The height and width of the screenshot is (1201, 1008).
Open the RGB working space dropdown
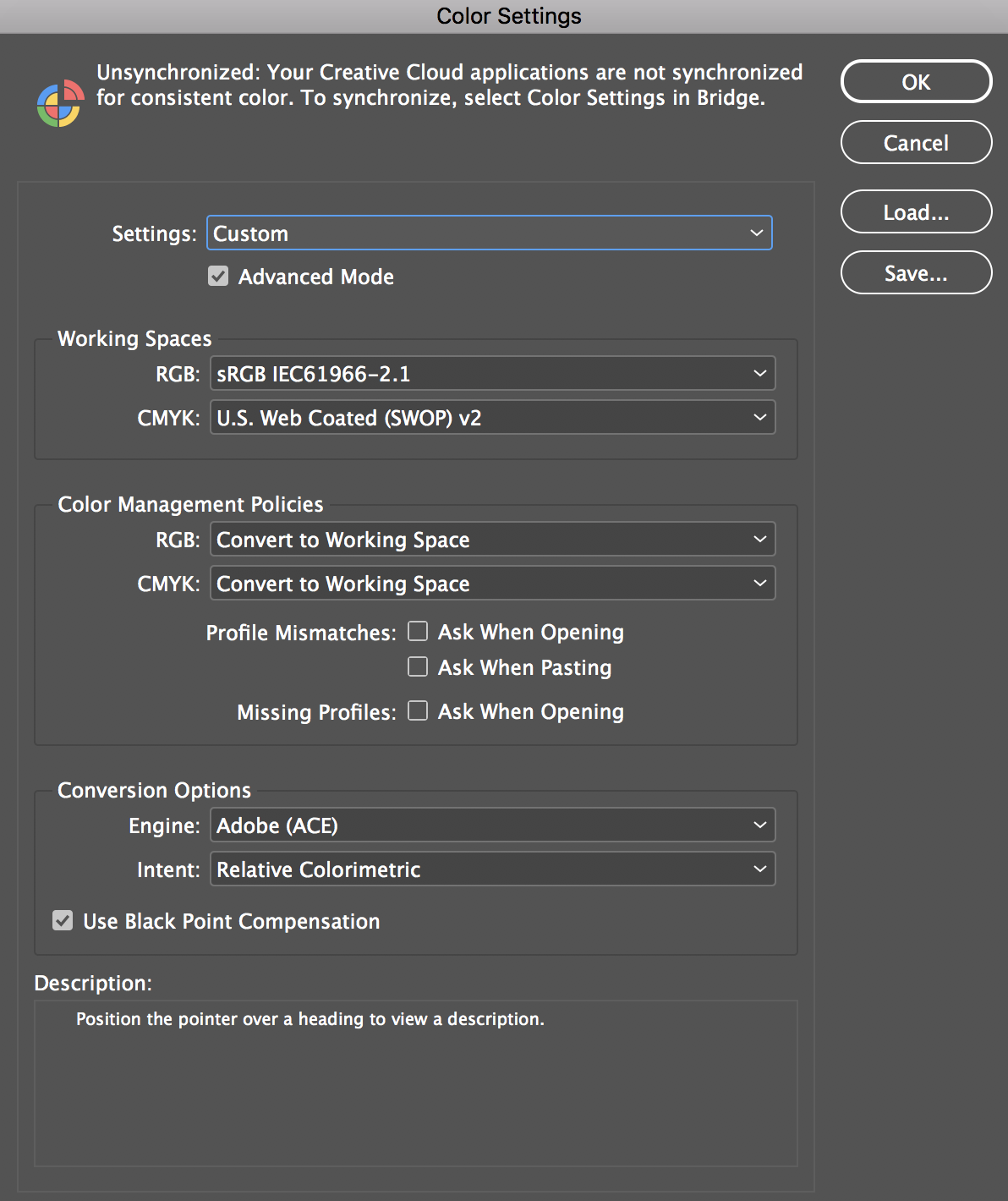click(x=492, y=374)
